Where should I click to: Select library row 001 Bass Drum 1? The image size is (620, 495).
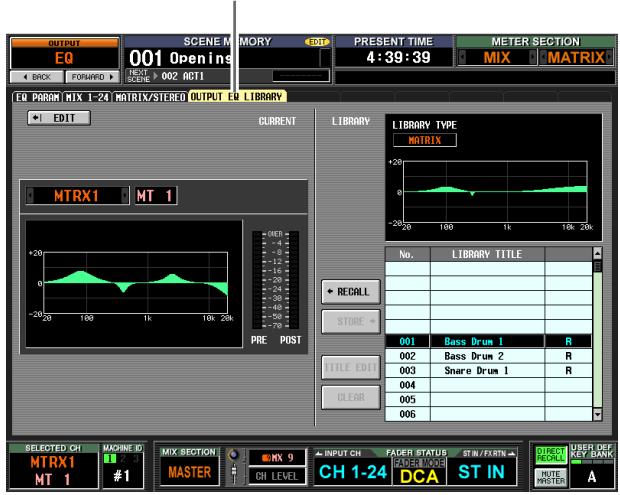[488, 341]
